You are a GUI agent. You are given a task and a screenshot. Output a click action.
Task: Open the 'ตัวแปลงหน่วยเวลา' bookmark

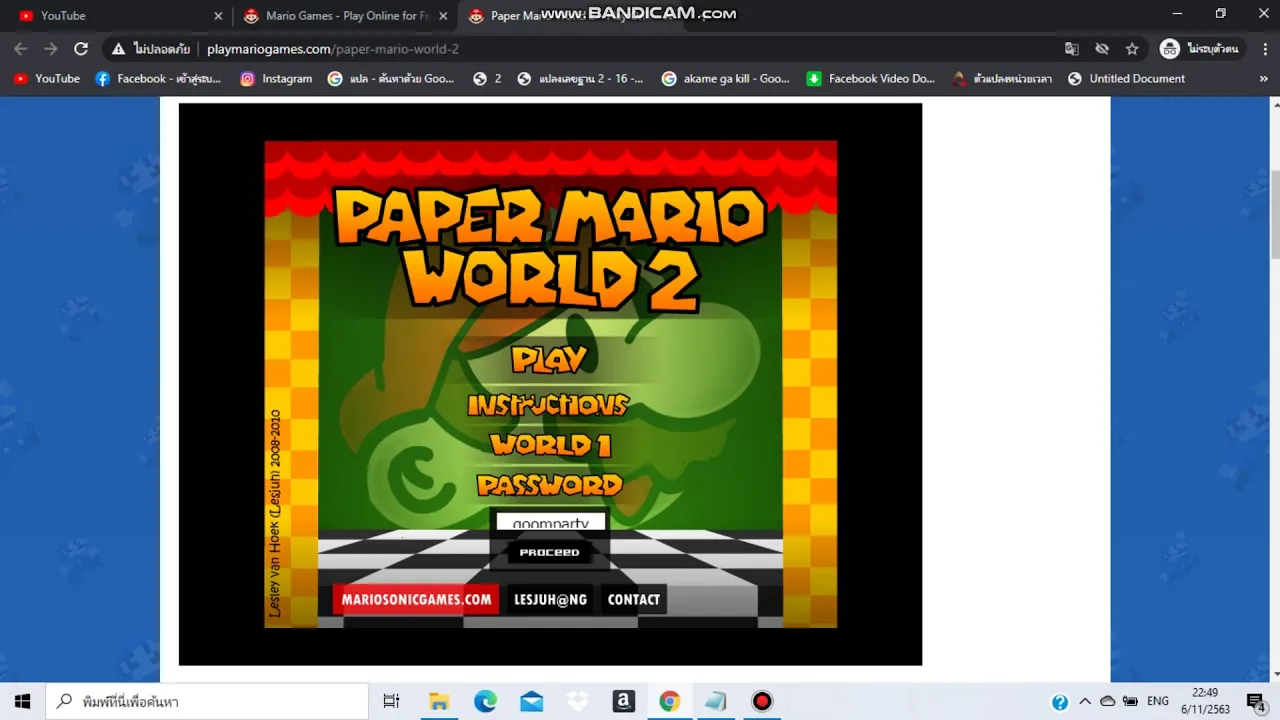1002,78
